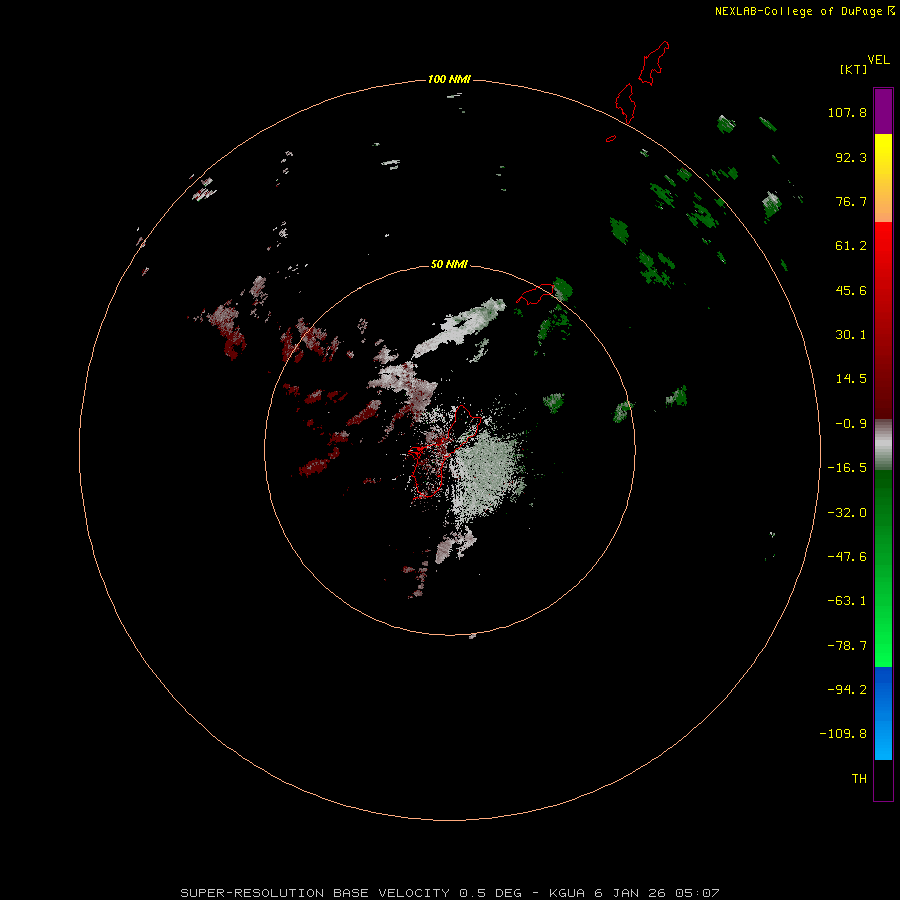Click the VEL legend title
The width and height of the screenshot is (900, 900).
878,60
